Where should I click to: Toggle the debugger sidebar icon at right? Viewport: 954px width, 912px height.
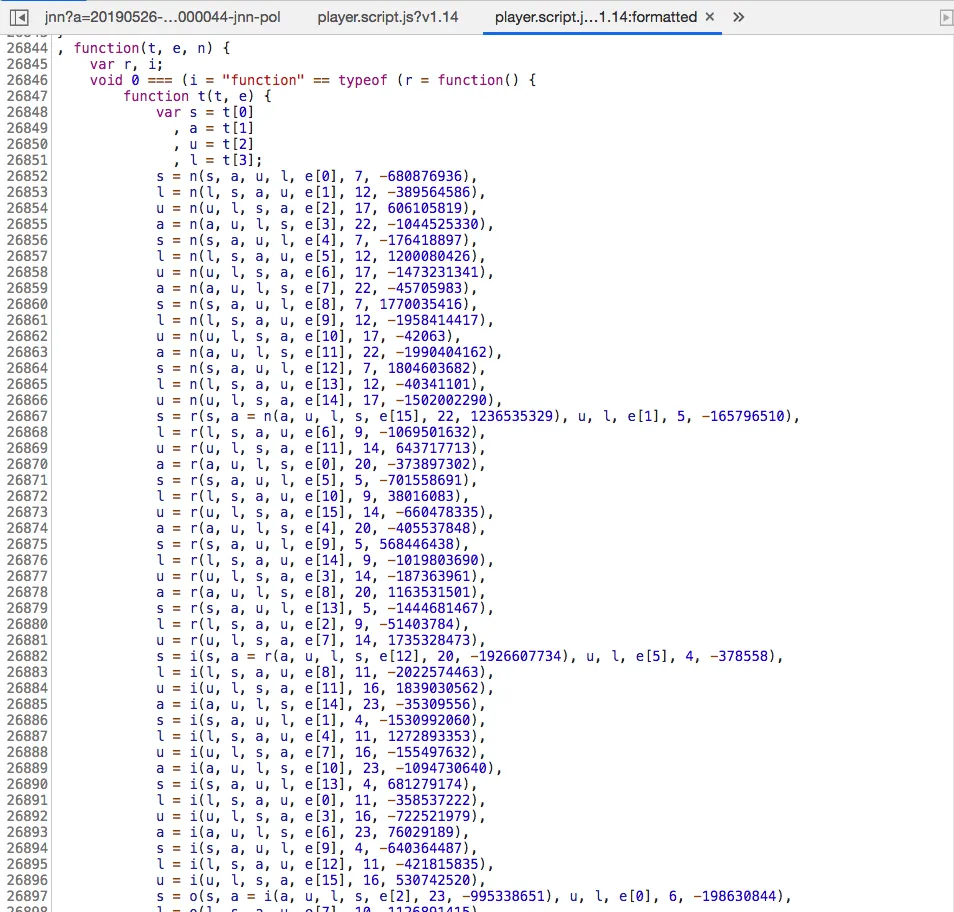coord(946,18)
